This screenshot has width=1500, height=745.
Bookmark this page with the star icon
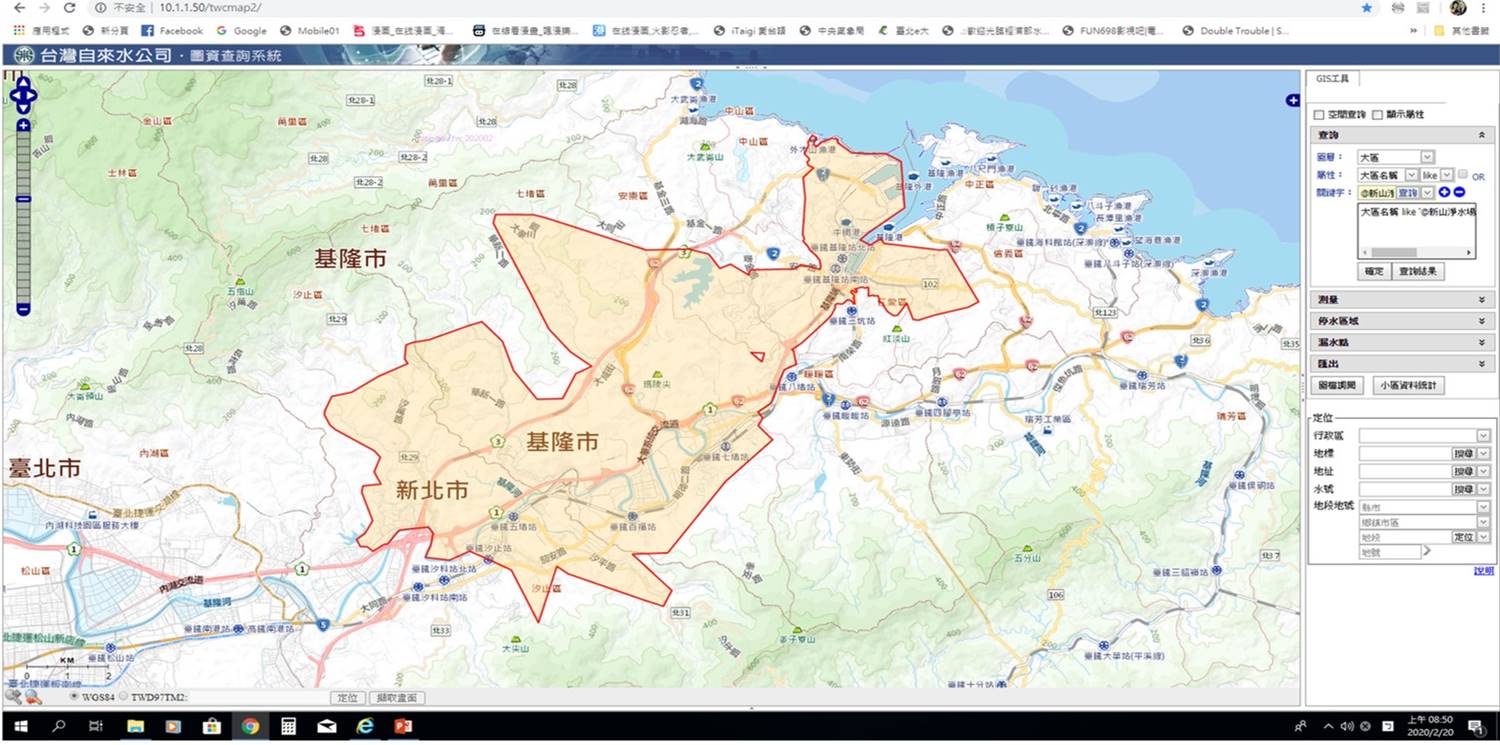click(x=1366, y=7)
